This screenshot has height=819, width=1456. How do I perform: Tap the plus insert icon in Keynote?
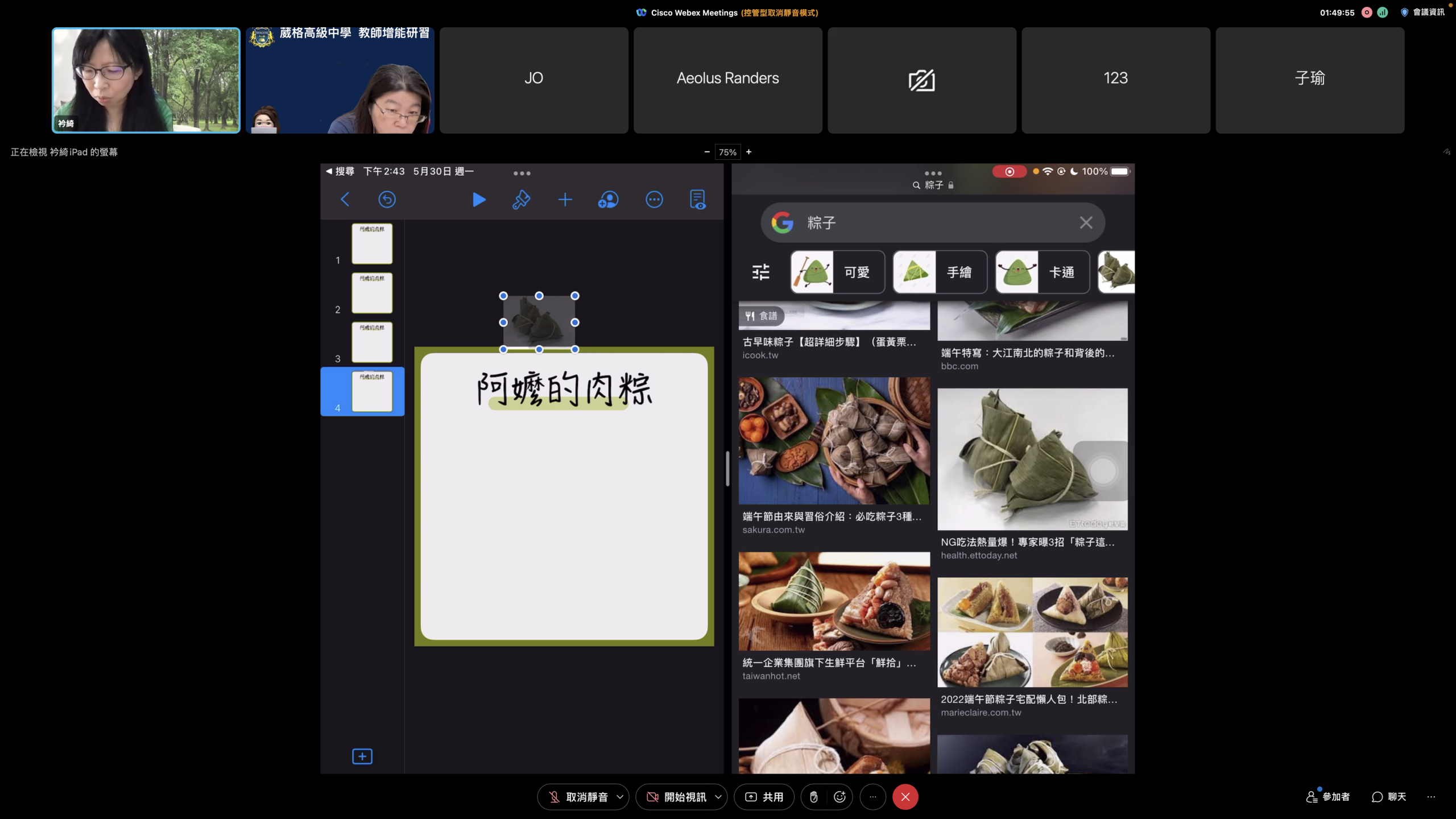pos(565,200)
